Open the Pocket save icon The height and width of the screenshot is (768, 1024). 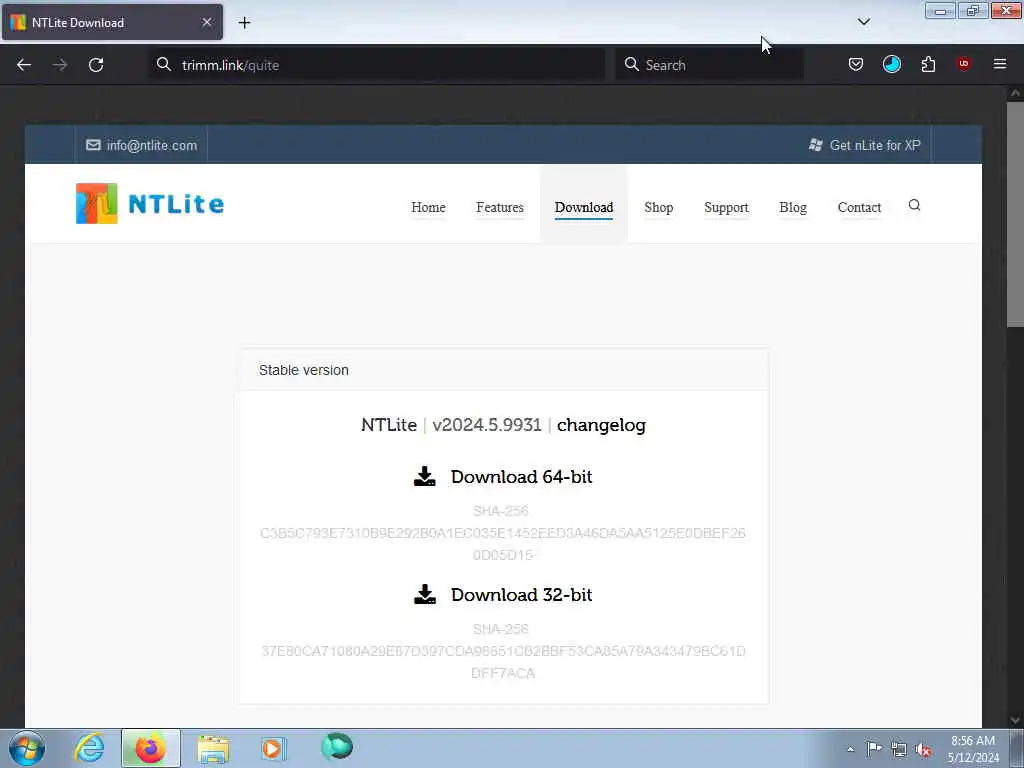click(856, 64)
